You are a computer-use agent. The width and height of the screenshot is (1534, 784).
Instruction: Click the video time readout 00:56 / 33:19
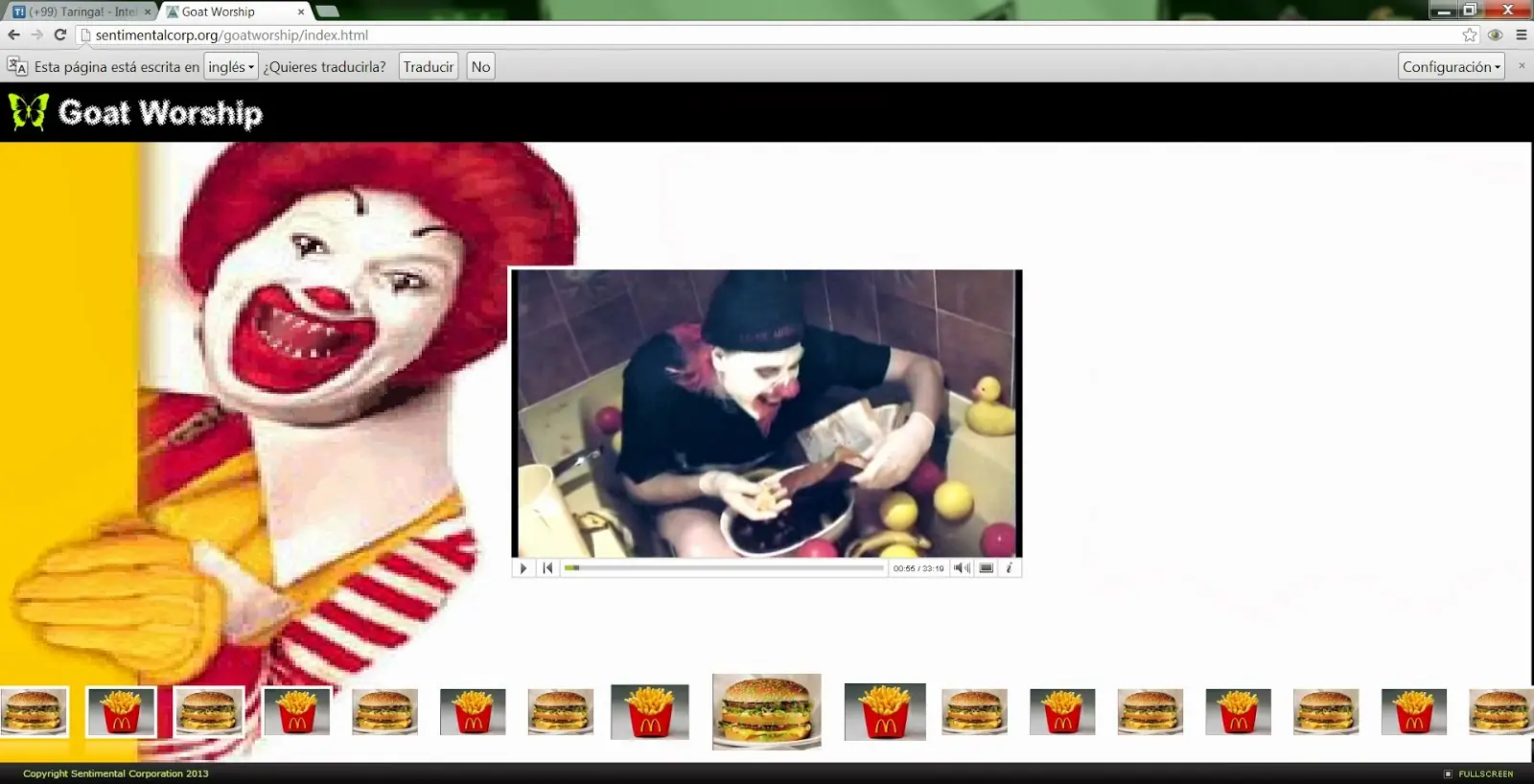(918, 568)
